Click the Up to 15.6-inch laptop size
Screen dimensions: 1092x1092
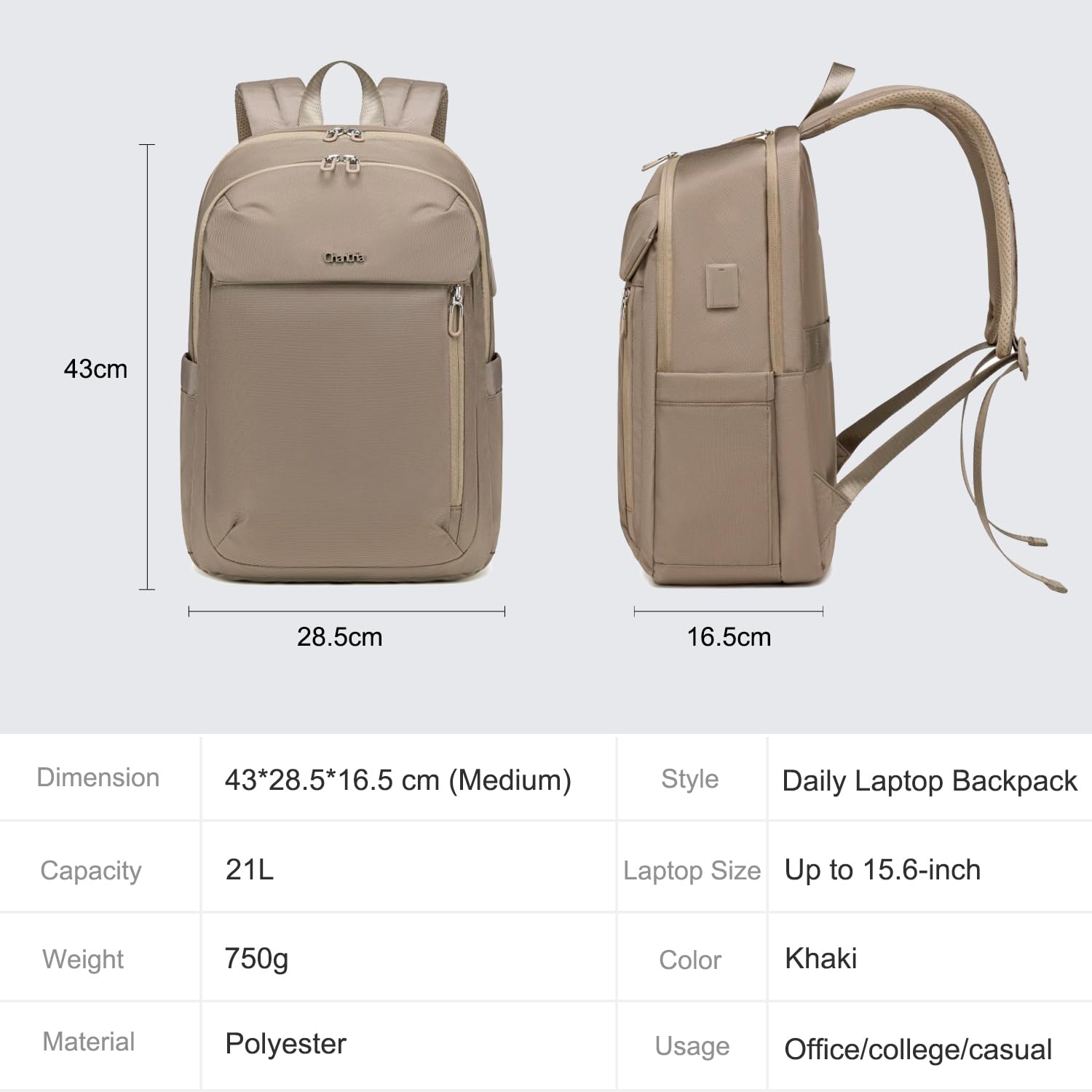882,870
